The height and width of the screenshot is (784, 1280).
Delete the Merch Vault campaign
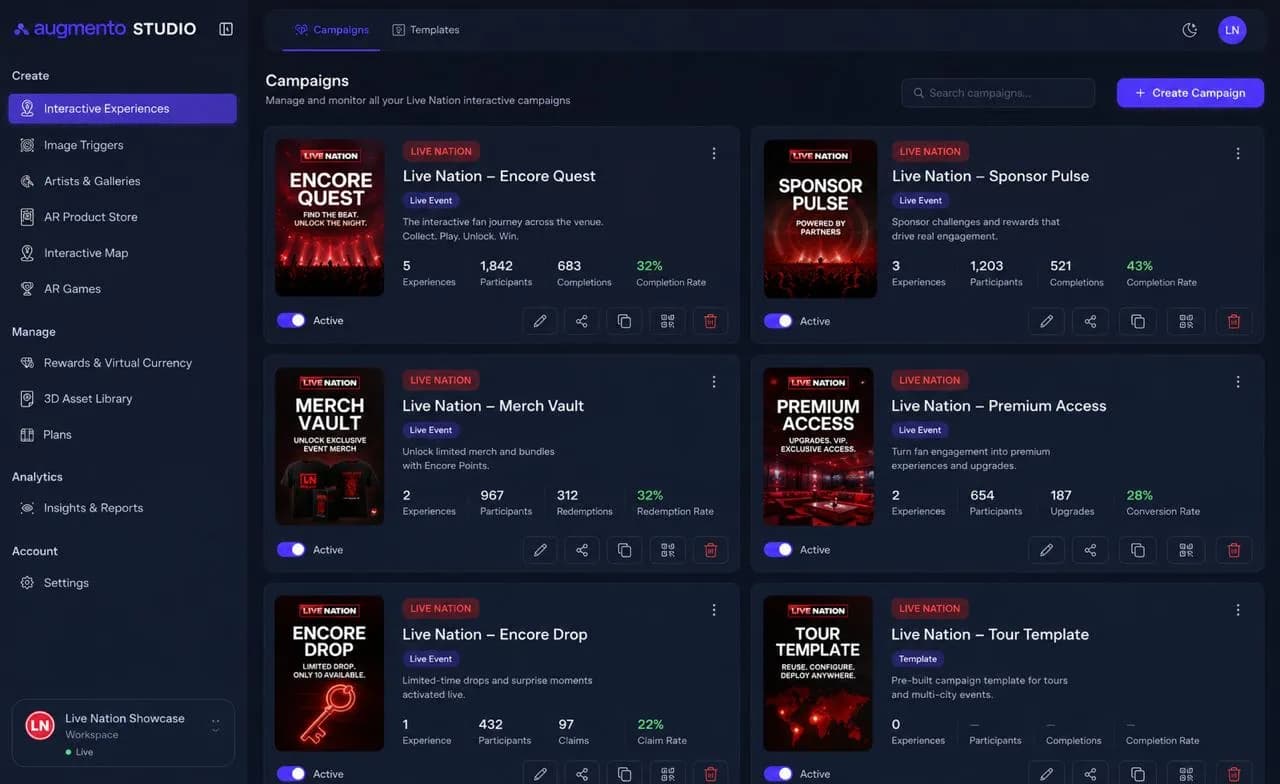[x=710, y=550]
